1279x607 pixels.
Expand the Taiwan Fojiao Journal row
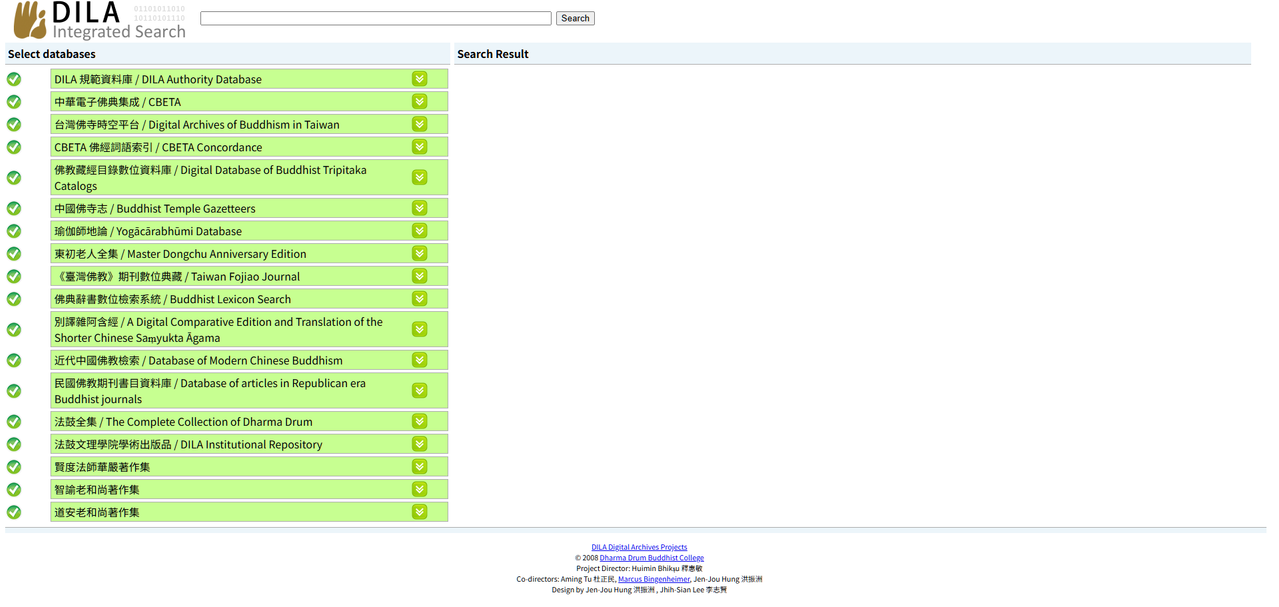point(420,276)
